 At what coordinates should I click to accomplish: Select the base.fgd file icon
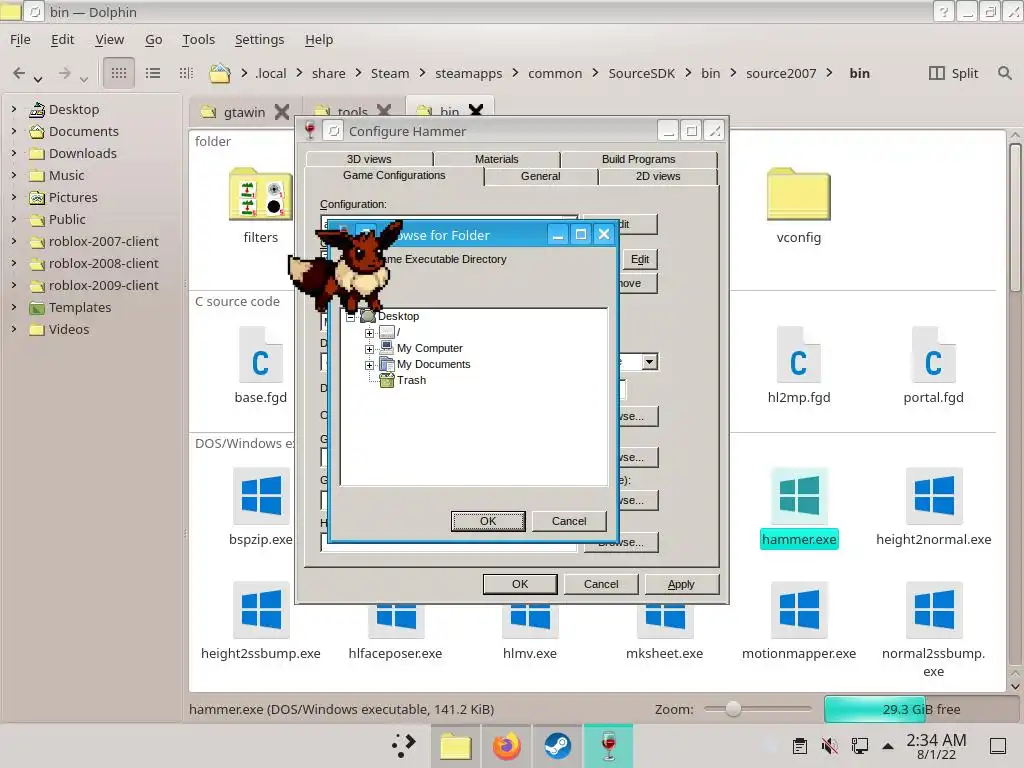(261, 355)
